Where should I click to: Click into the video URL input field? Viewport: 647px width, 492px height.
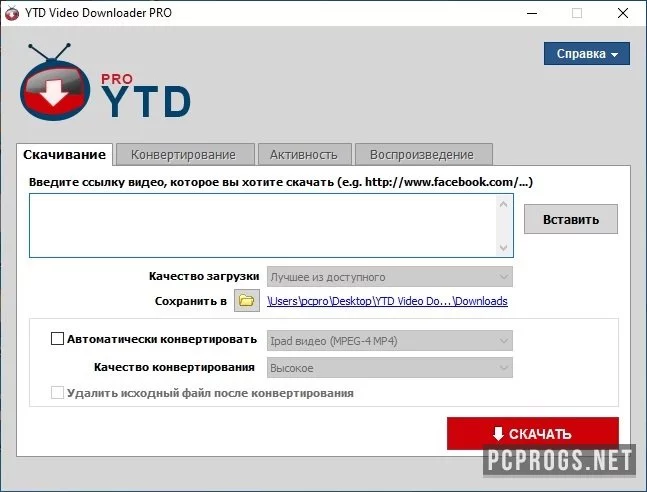(262, 226)
